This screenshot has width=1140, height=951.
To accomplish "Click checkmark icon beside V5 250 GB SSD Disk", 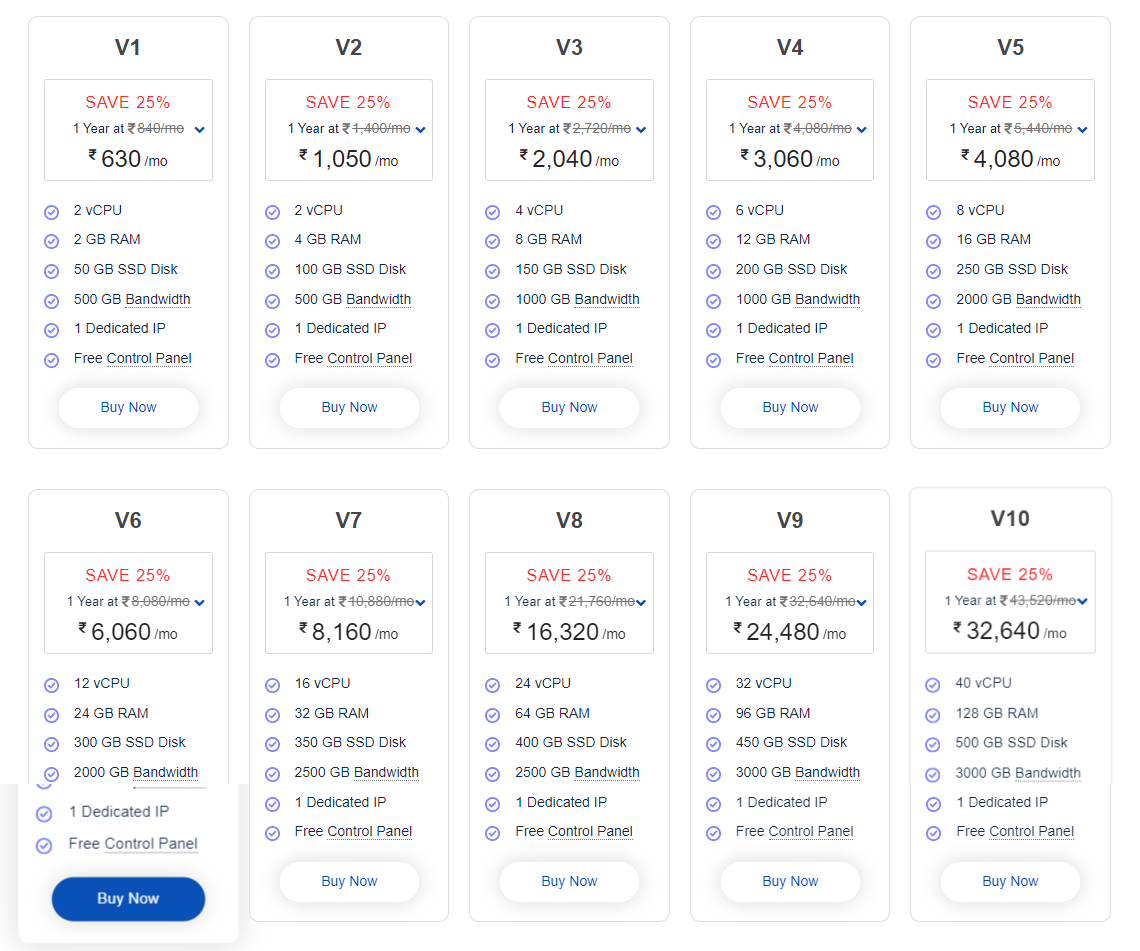I will [933, 271].
